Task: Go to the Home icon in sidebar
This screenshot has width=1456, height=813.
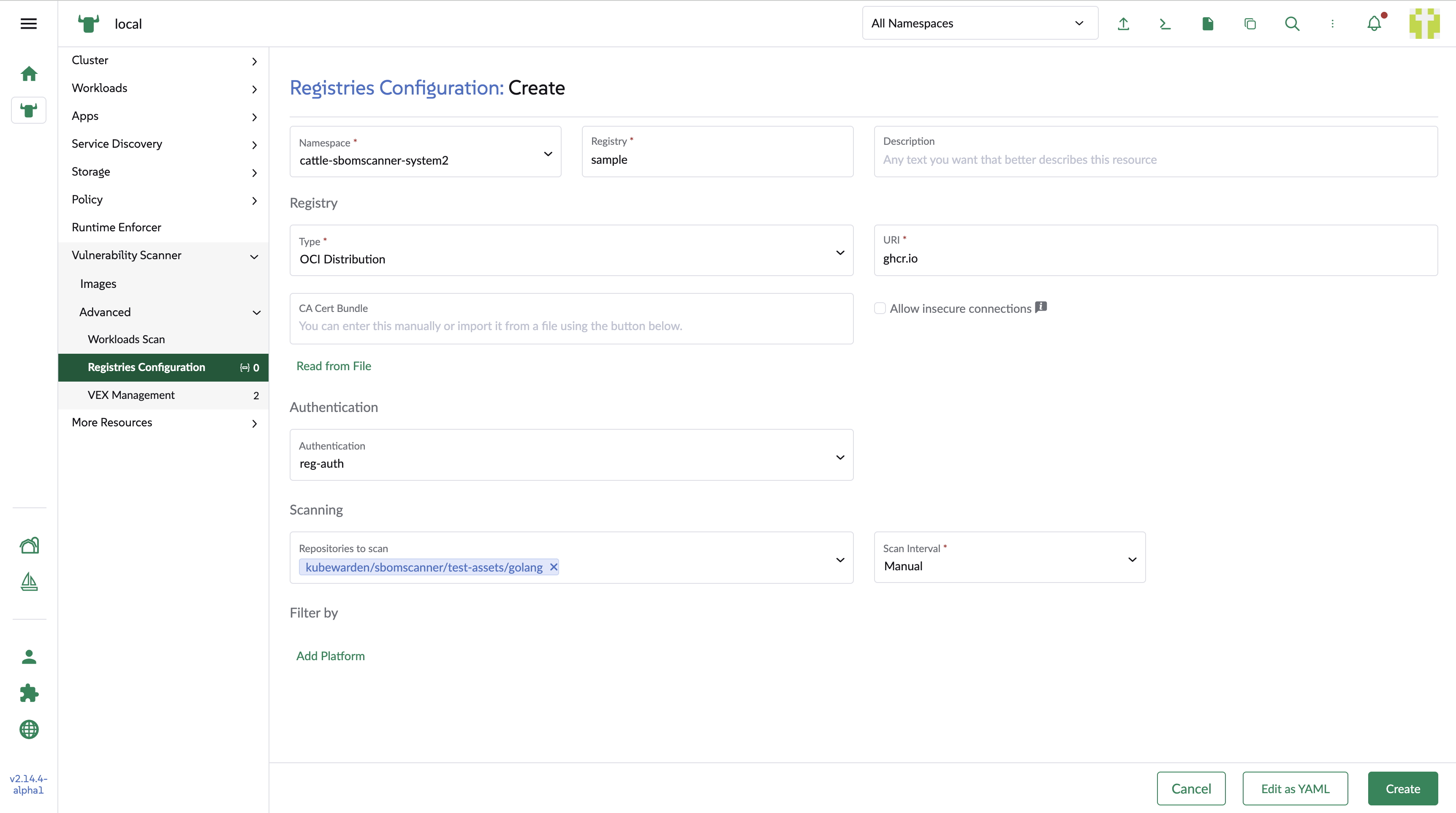Action: tap(29, 73)
